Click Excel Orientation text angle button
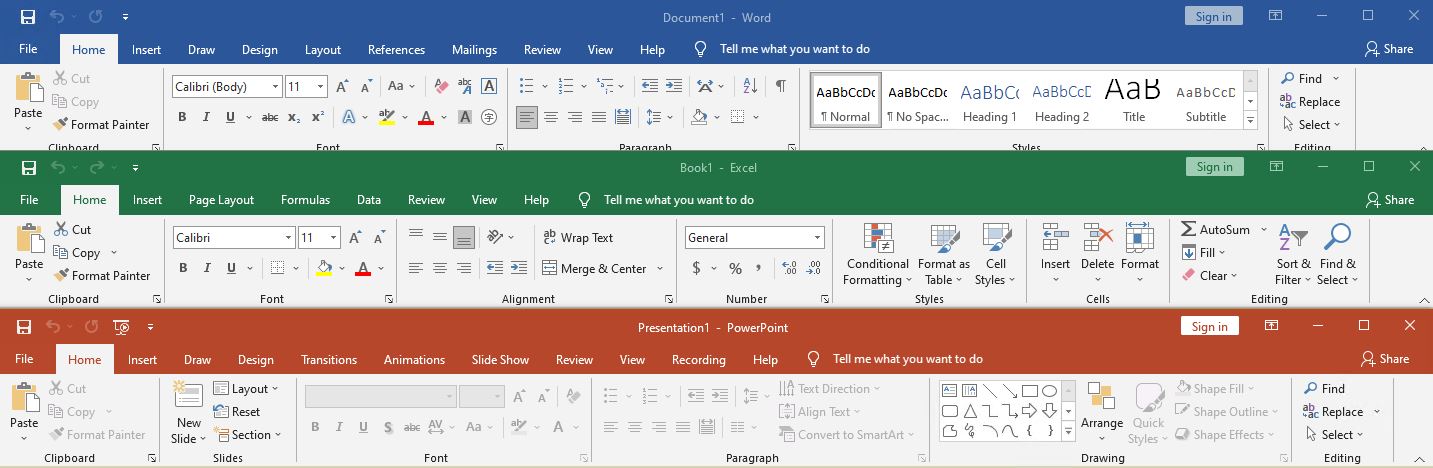Screen dimensions: 1433x468 [495, 237]
